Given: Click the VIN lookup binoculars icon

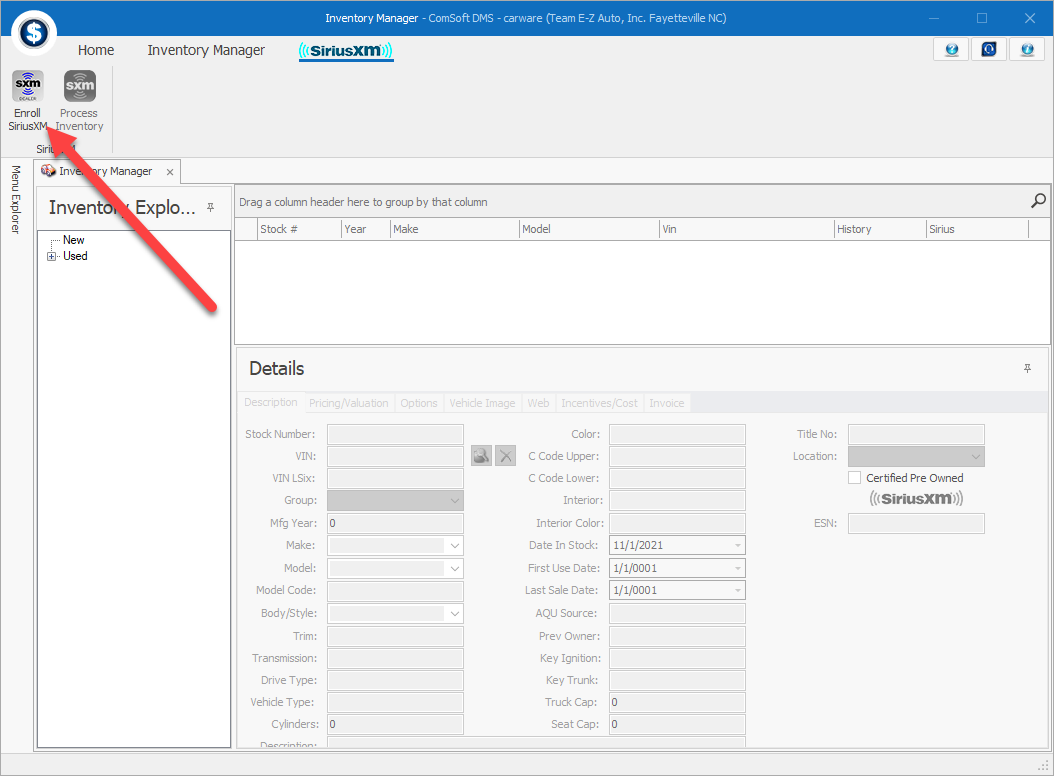Looking at the screenshot, I should pos(481,456).
